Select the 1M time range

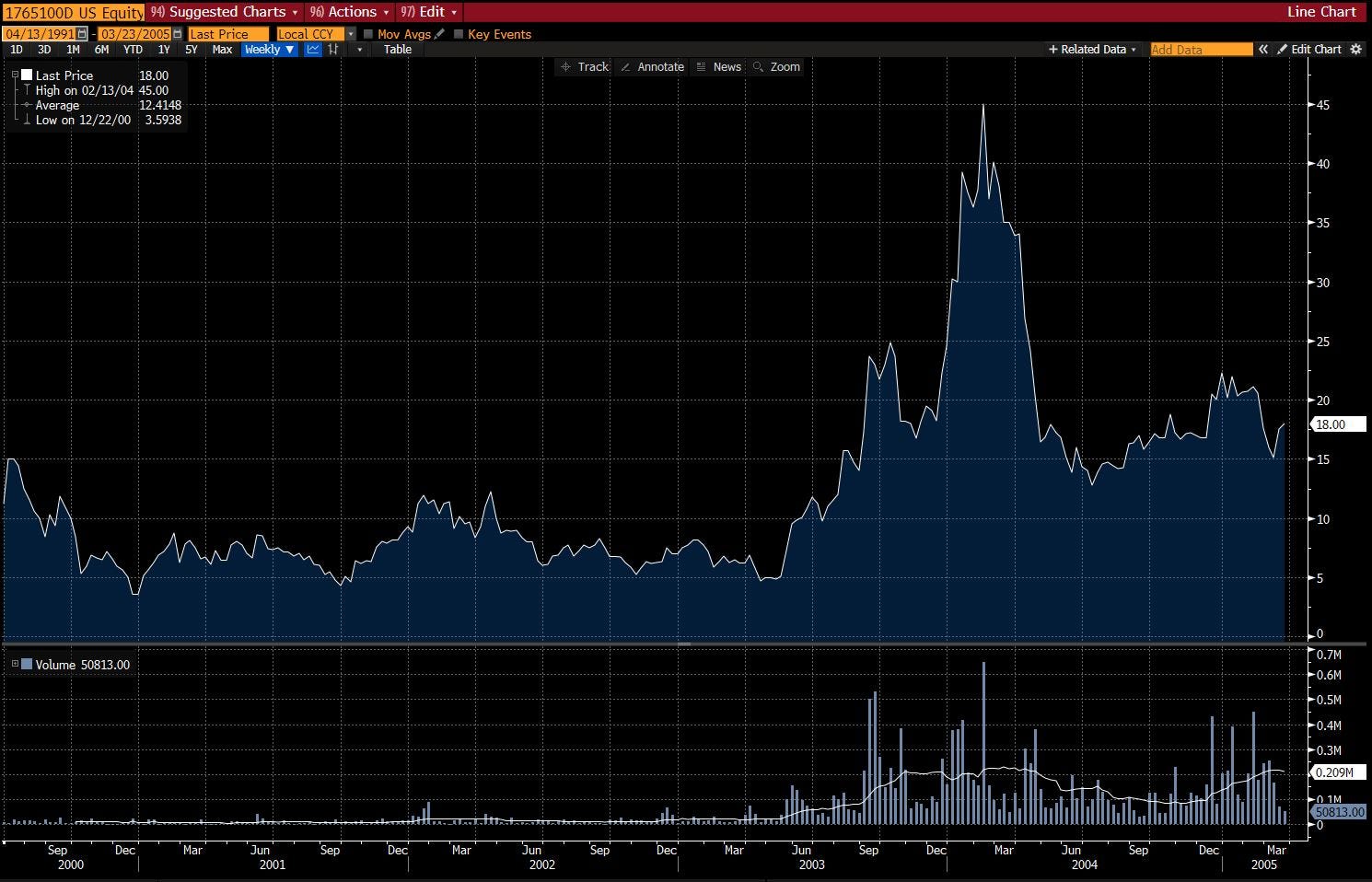[73, 50]
